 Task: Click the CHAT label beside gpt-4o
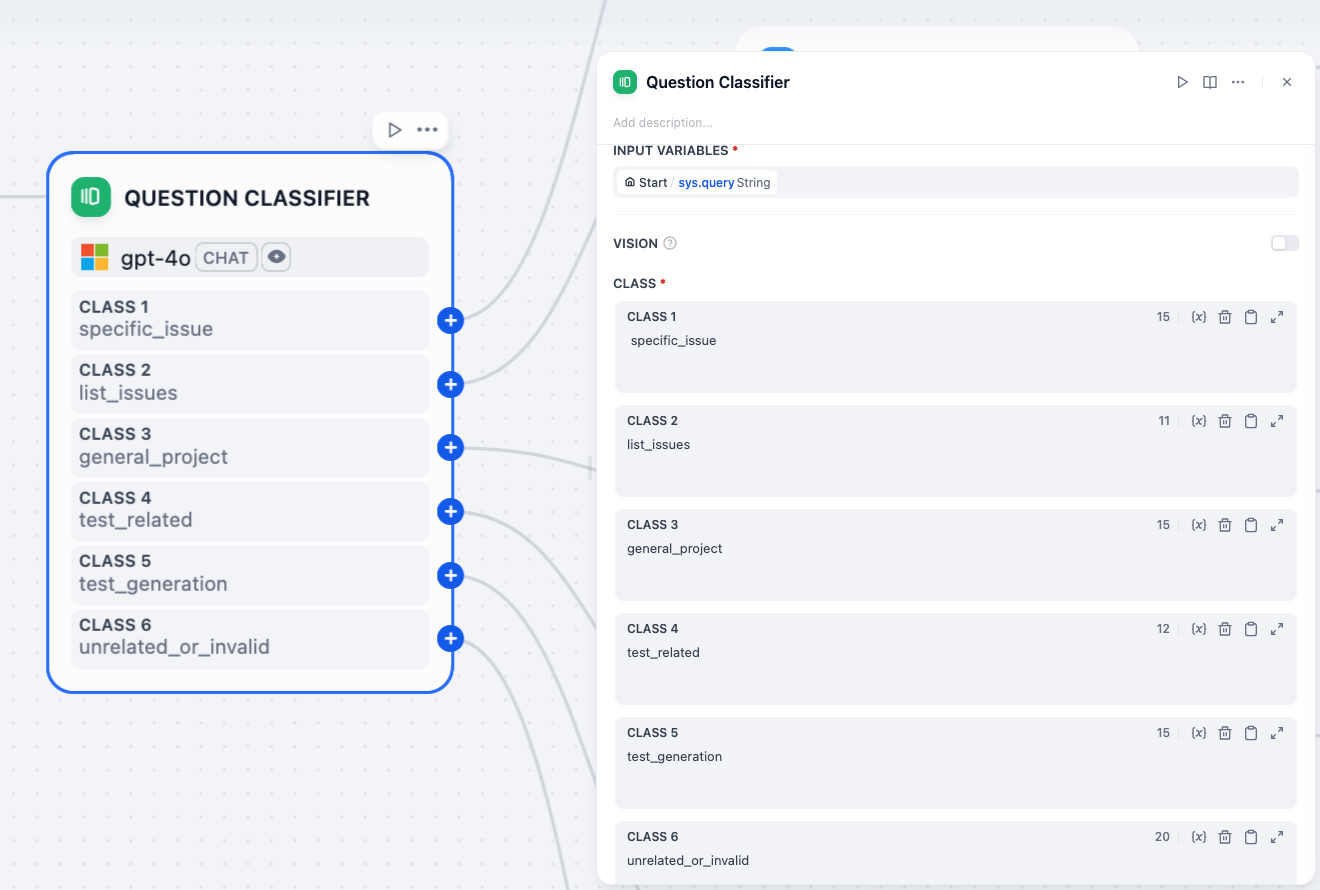pos(226,256)
